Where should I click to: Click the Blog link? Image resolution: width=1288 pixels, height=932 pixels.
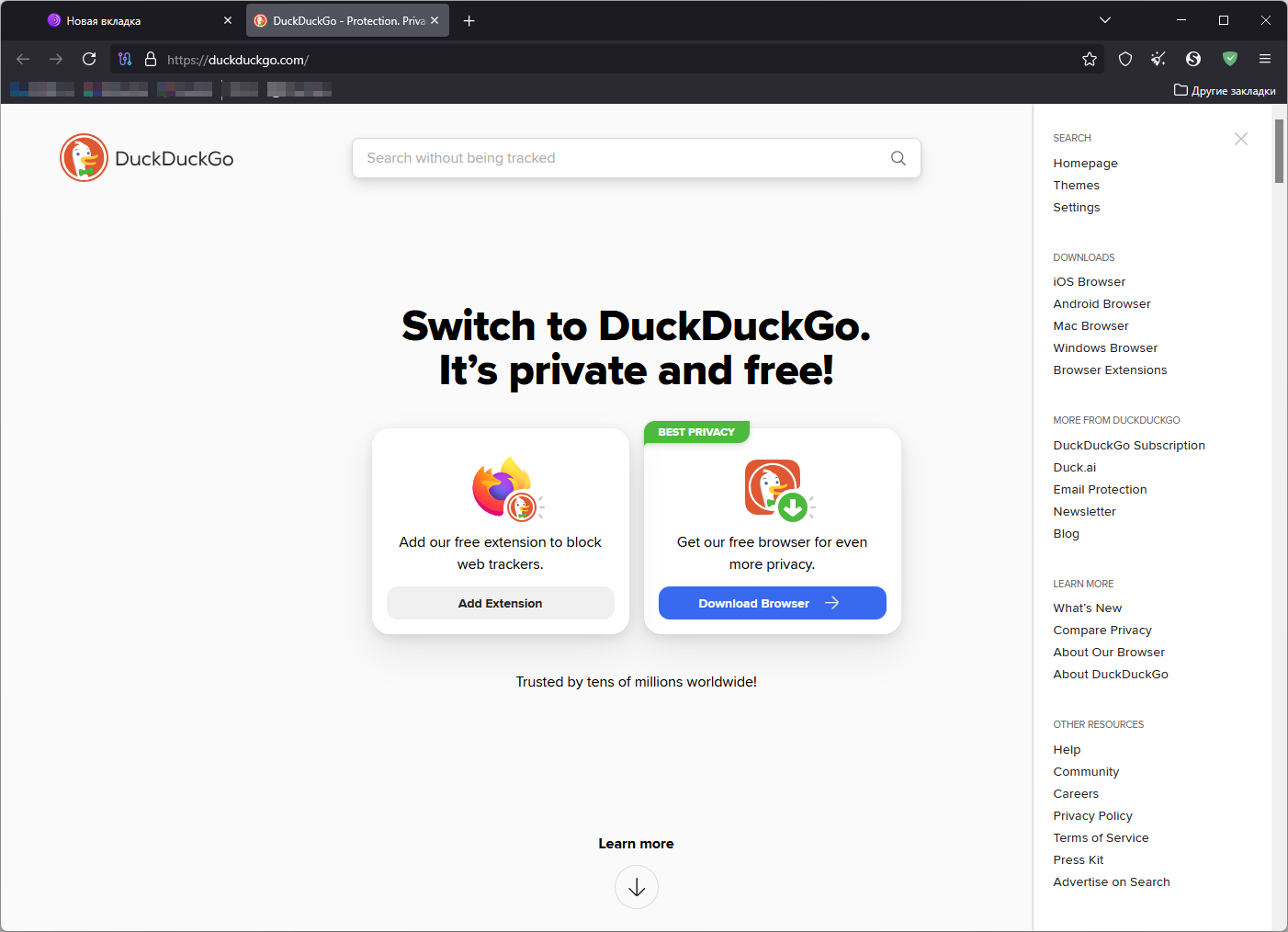[1066, 533]
